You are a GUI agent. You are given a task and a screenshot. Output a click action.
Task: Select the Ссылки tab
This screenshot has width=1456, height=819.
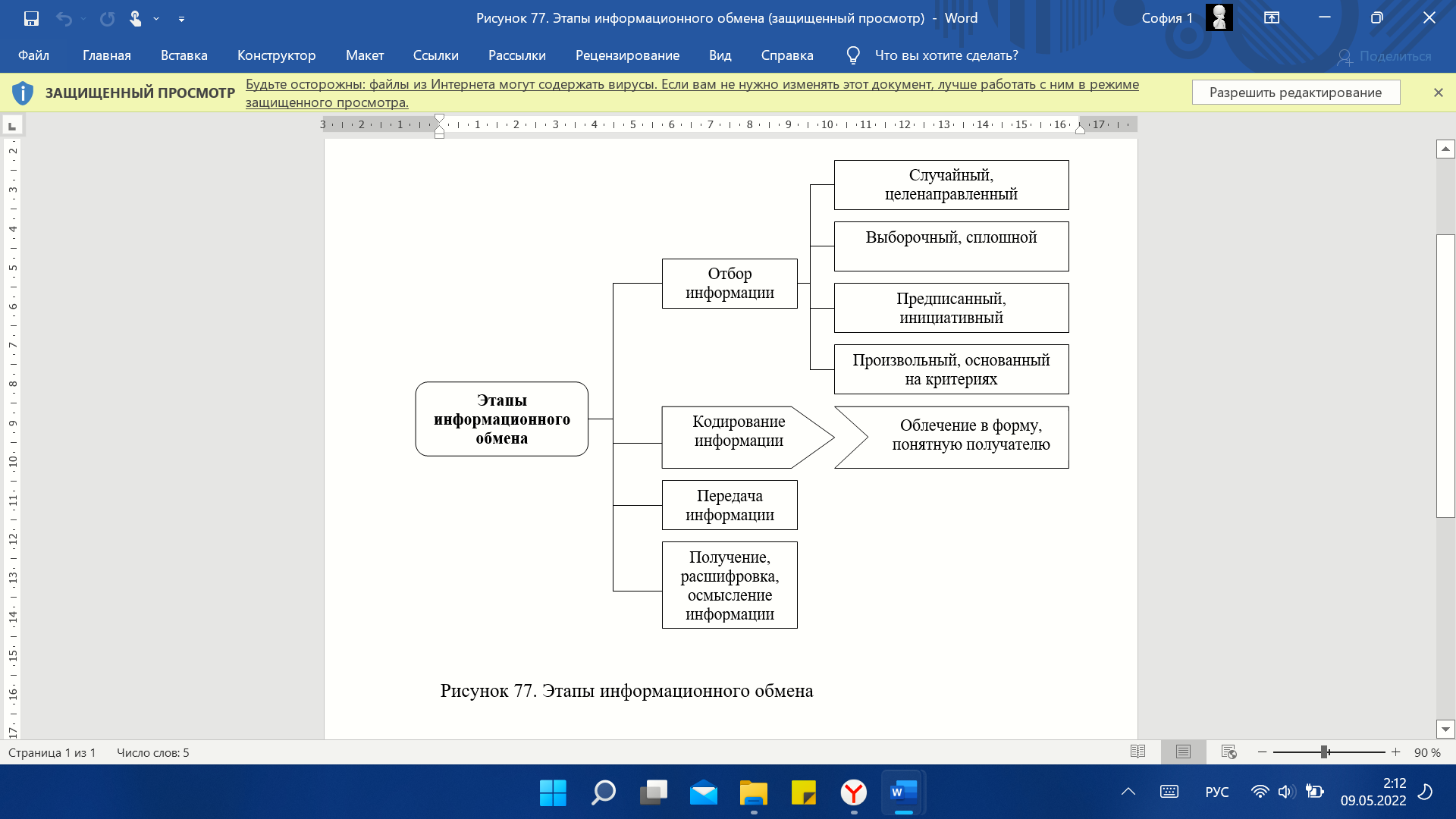(436, 55)
